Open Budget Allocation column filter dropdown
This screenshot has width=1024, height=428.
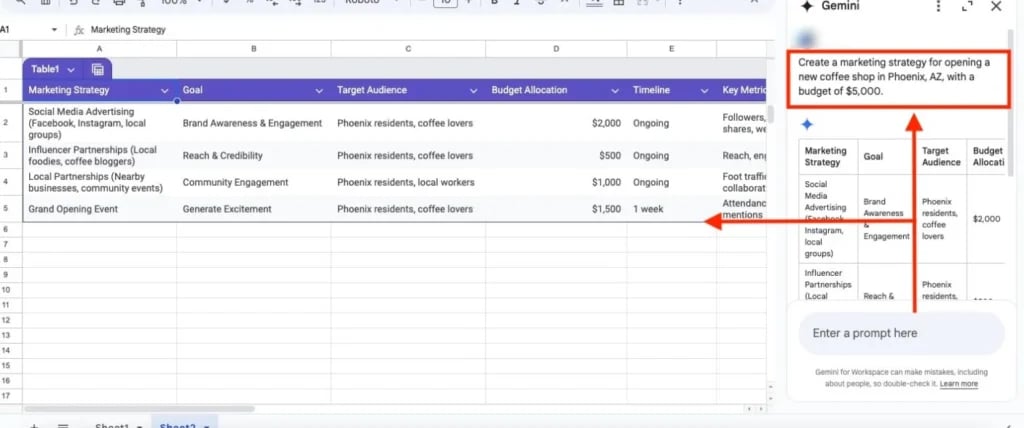pyautogui.click(x=615, y=91)
